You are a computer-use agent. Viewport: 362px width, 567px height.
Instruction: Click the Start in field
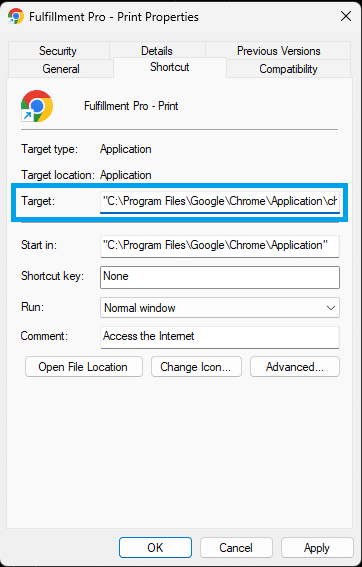pos(220,246)
